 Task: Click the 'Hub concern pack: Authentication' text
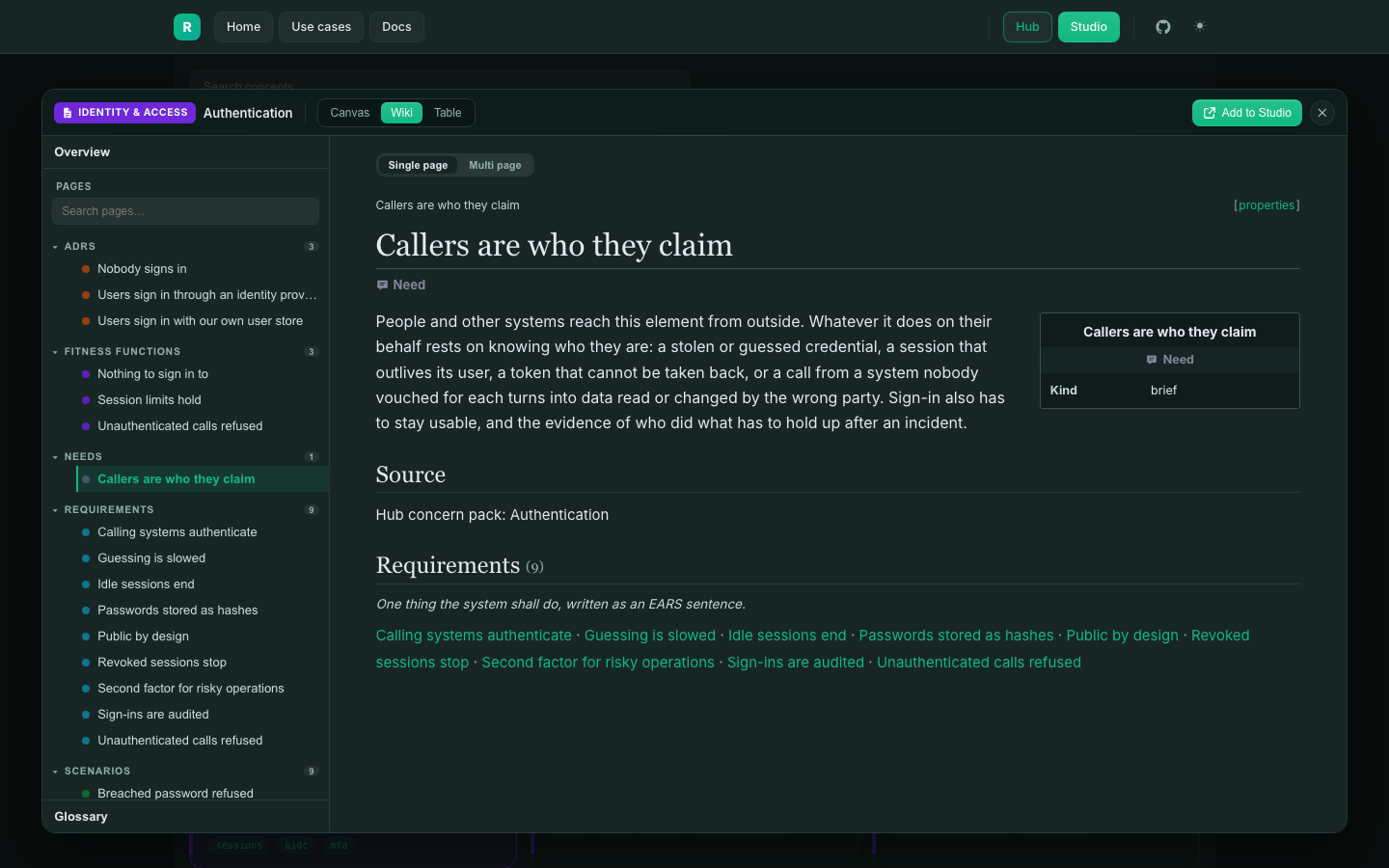click(492, 515)
